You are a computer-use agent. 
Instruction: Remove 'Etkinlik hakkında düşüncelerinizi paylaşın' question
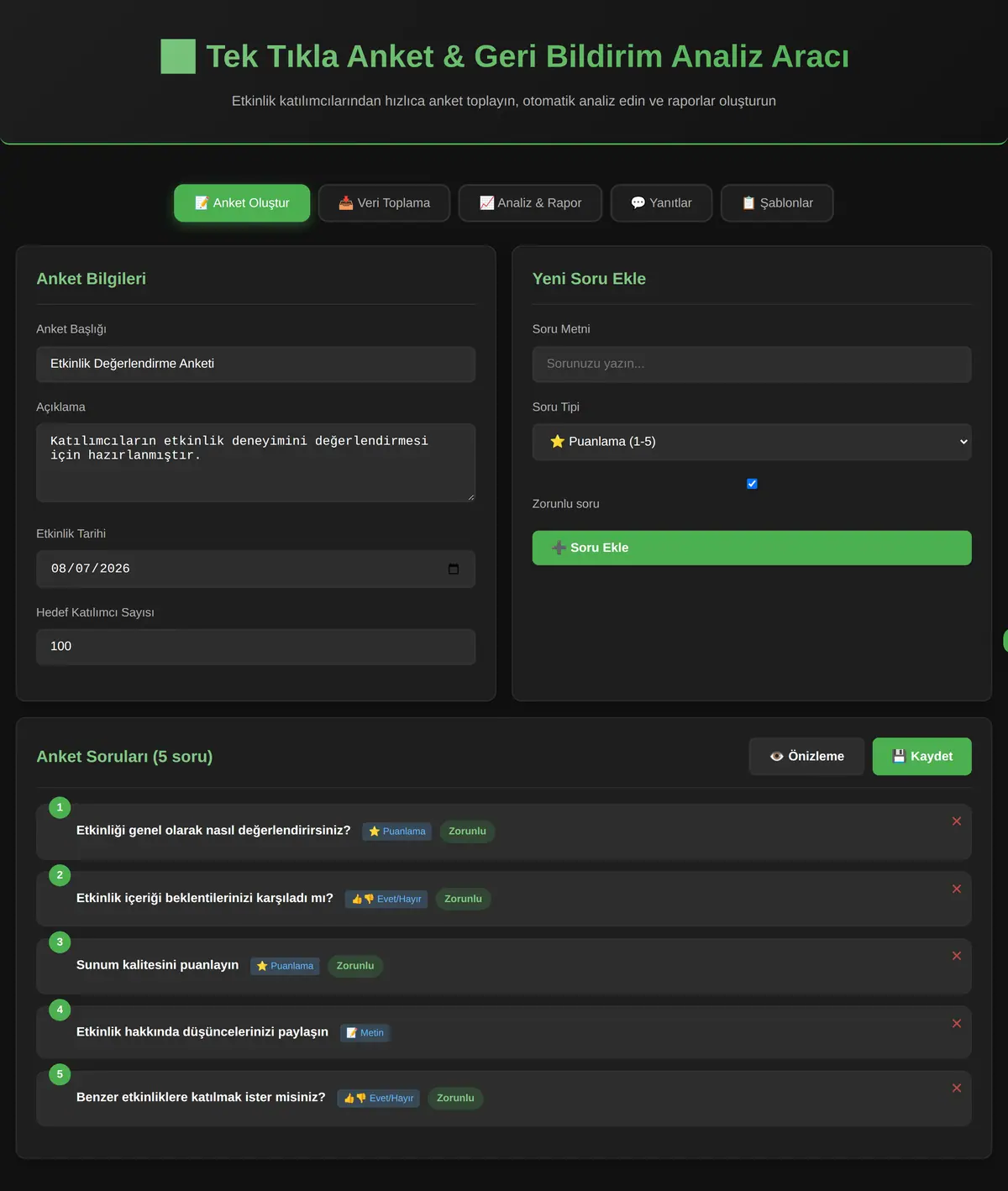(956, 1023)
